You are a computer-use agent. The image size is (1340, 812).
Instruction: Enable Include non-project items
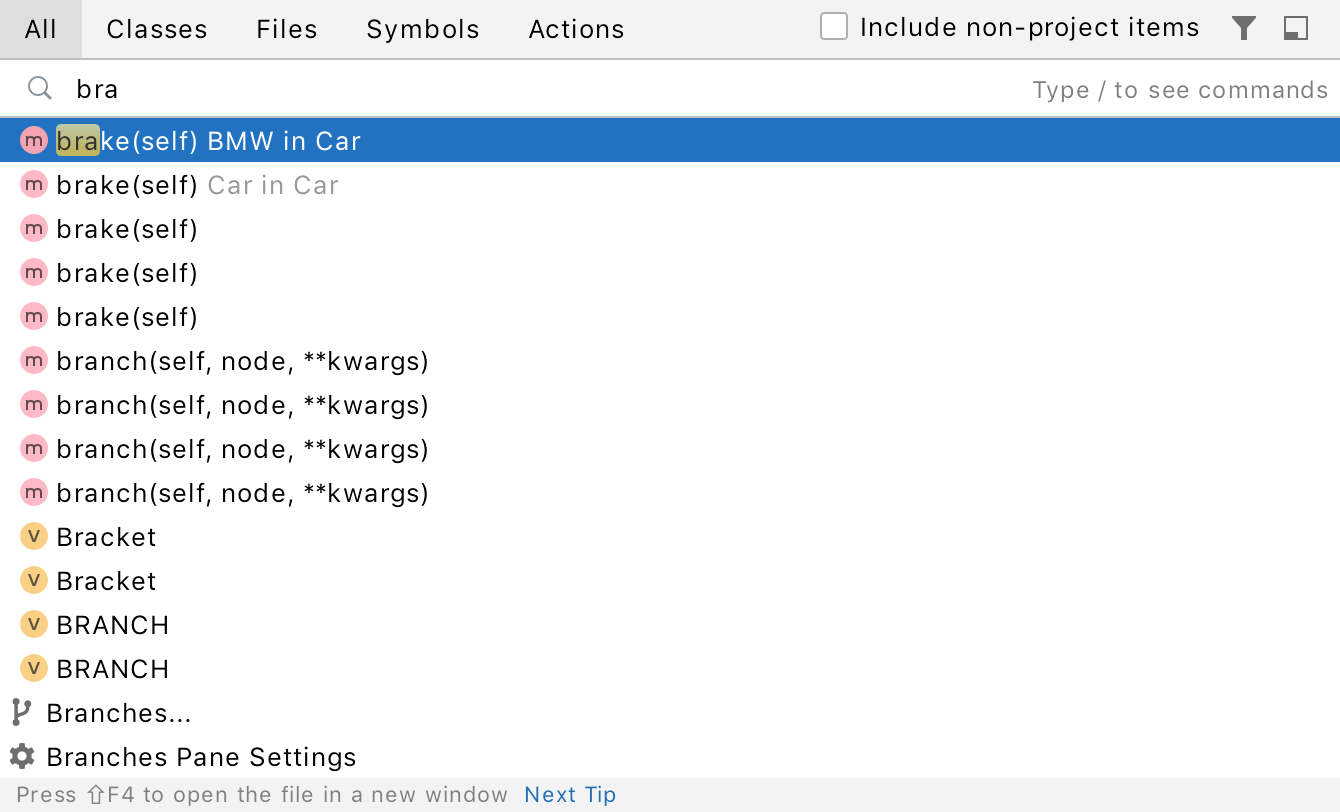pyautogui.click(x=833, y=27)
